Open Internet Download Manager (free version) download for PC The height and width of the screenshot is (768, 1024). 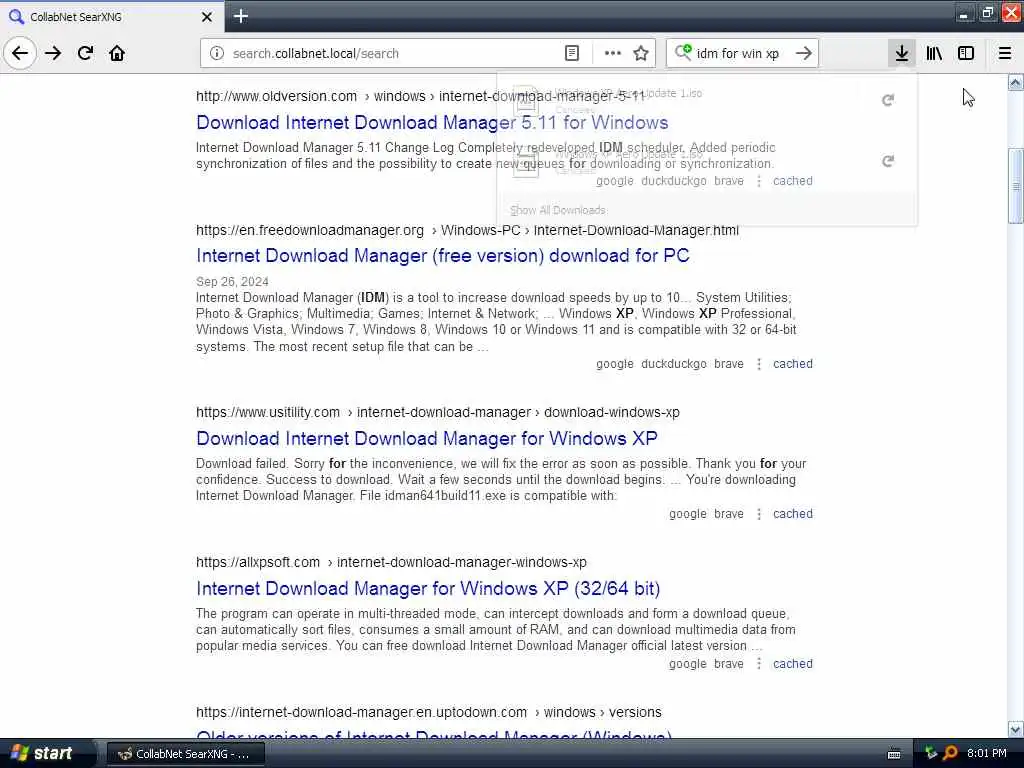(x=443, y=256)
